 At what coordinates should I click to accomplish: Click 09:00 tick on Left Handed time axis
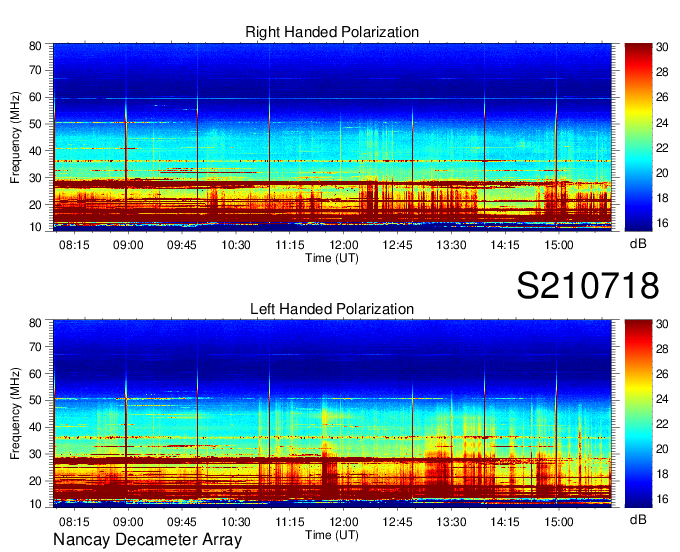click(128, 522)
